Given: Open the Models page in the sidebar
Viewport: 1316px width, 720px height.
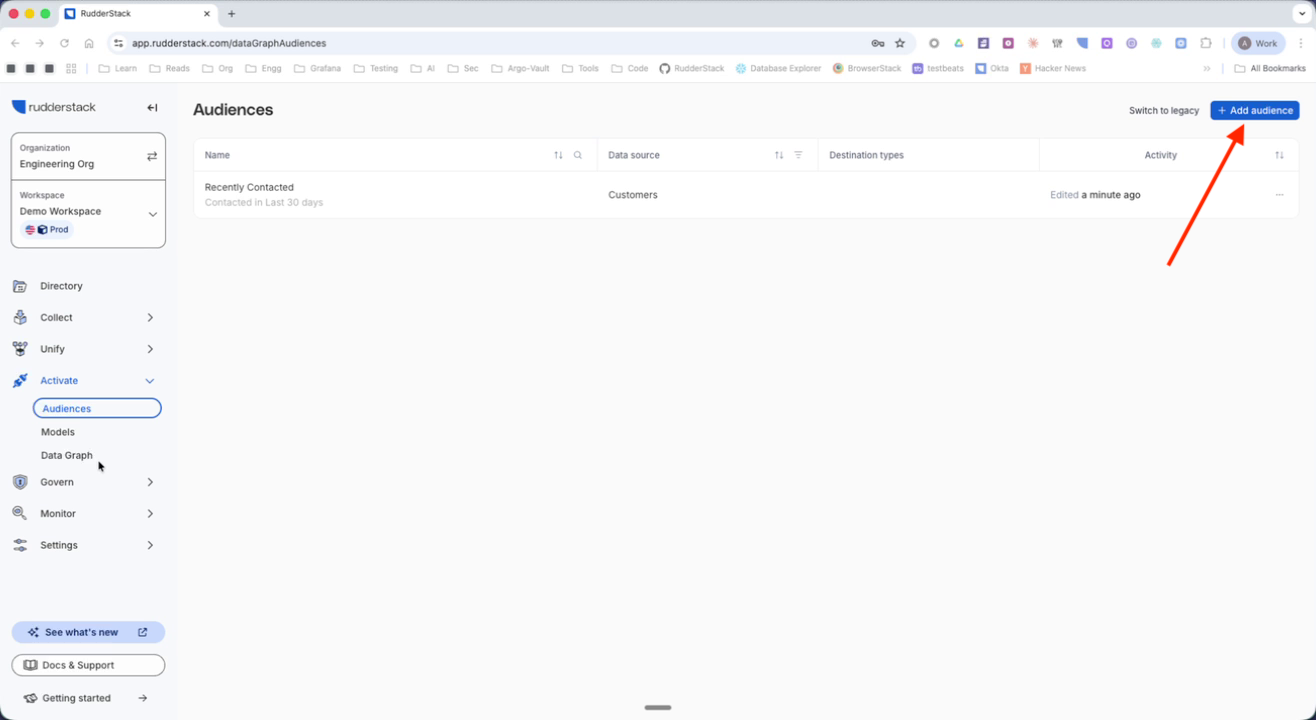Looking at the screenshot, I should point(58,432).
